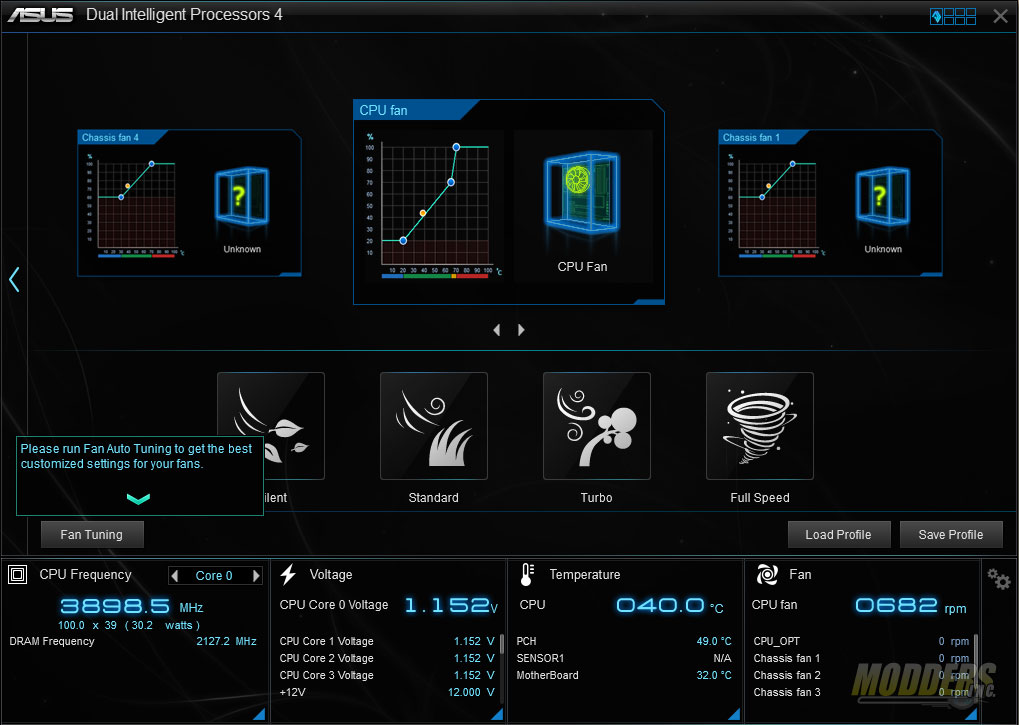Click the Load Profile button

(838, 535)
